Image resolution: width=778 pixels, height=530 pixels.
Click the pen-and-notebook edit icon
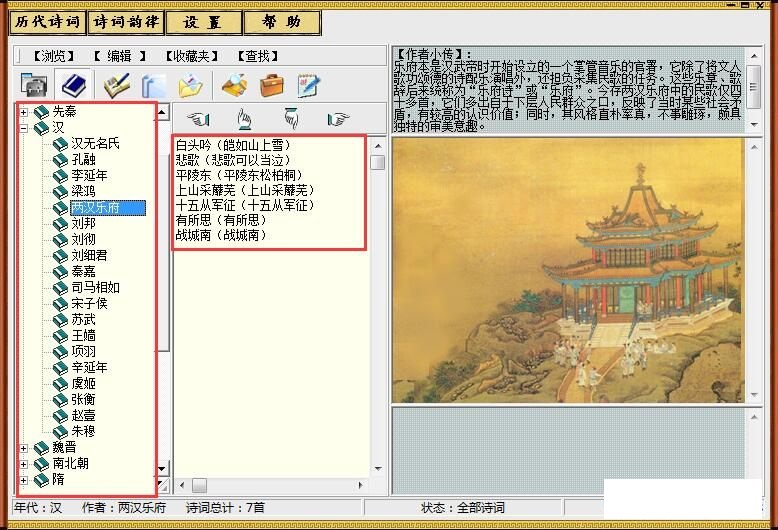tap(117, 85)
